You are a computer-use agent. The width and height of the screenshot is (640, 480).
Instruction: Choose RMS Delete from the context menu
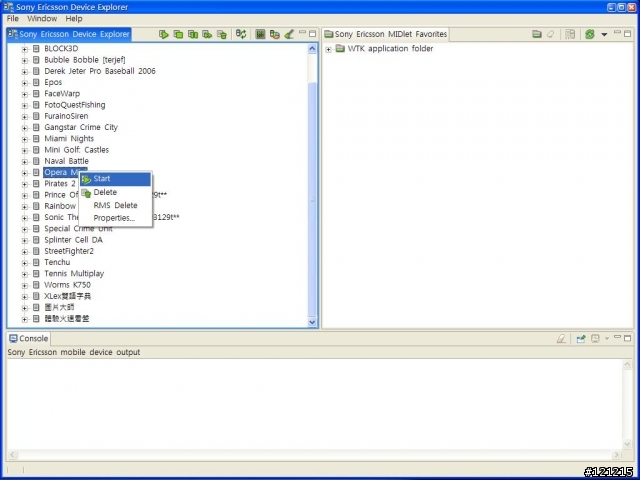(x=116, y=205)
